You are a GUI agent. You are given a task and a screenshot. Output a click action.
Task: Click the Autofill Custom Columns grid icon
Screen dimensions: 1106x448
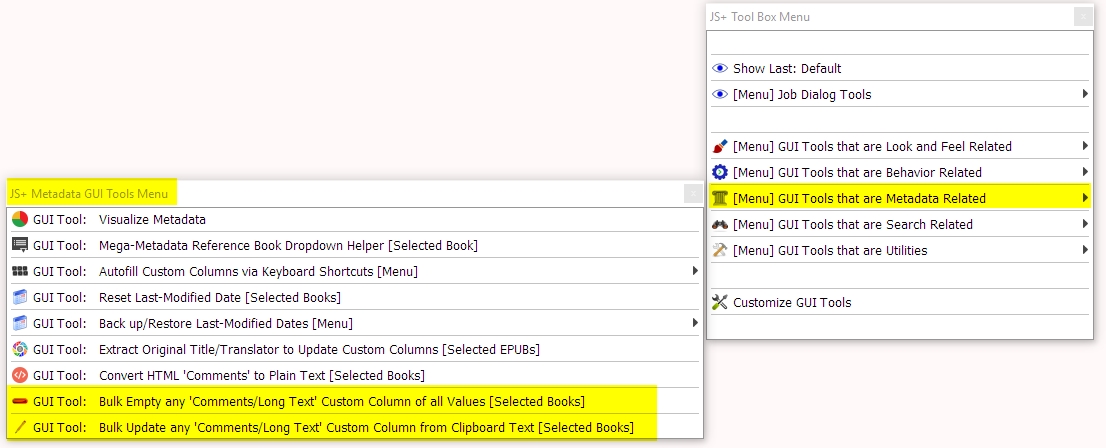click(20, 271)
